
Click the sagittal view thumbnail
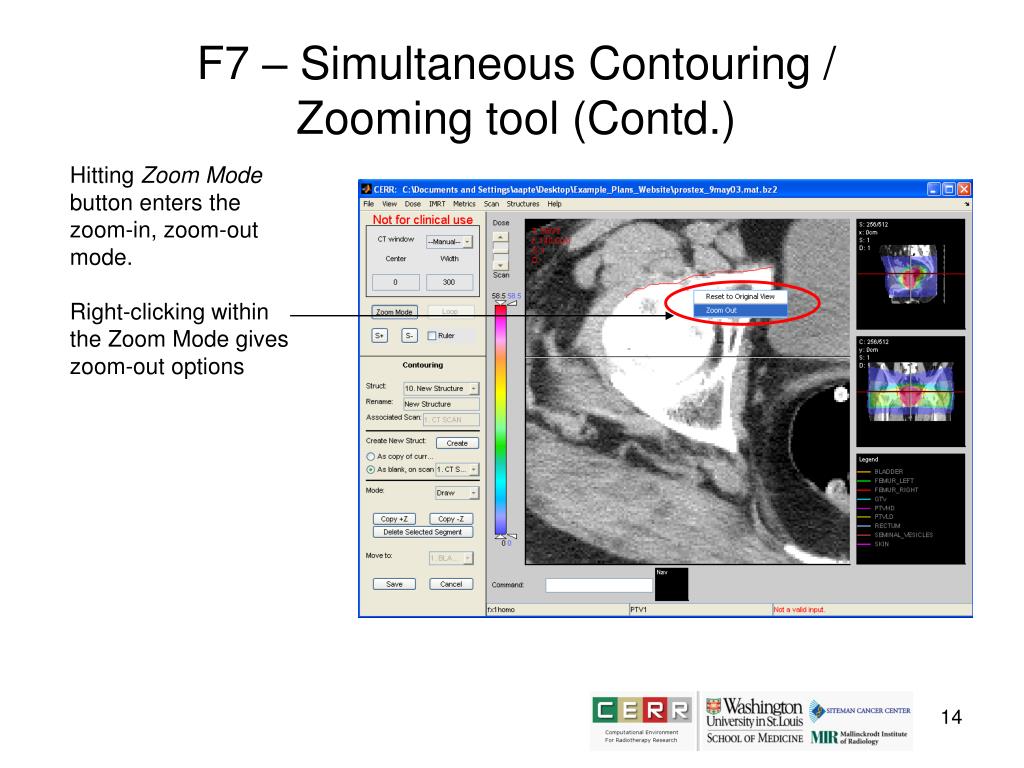point(910,274)
